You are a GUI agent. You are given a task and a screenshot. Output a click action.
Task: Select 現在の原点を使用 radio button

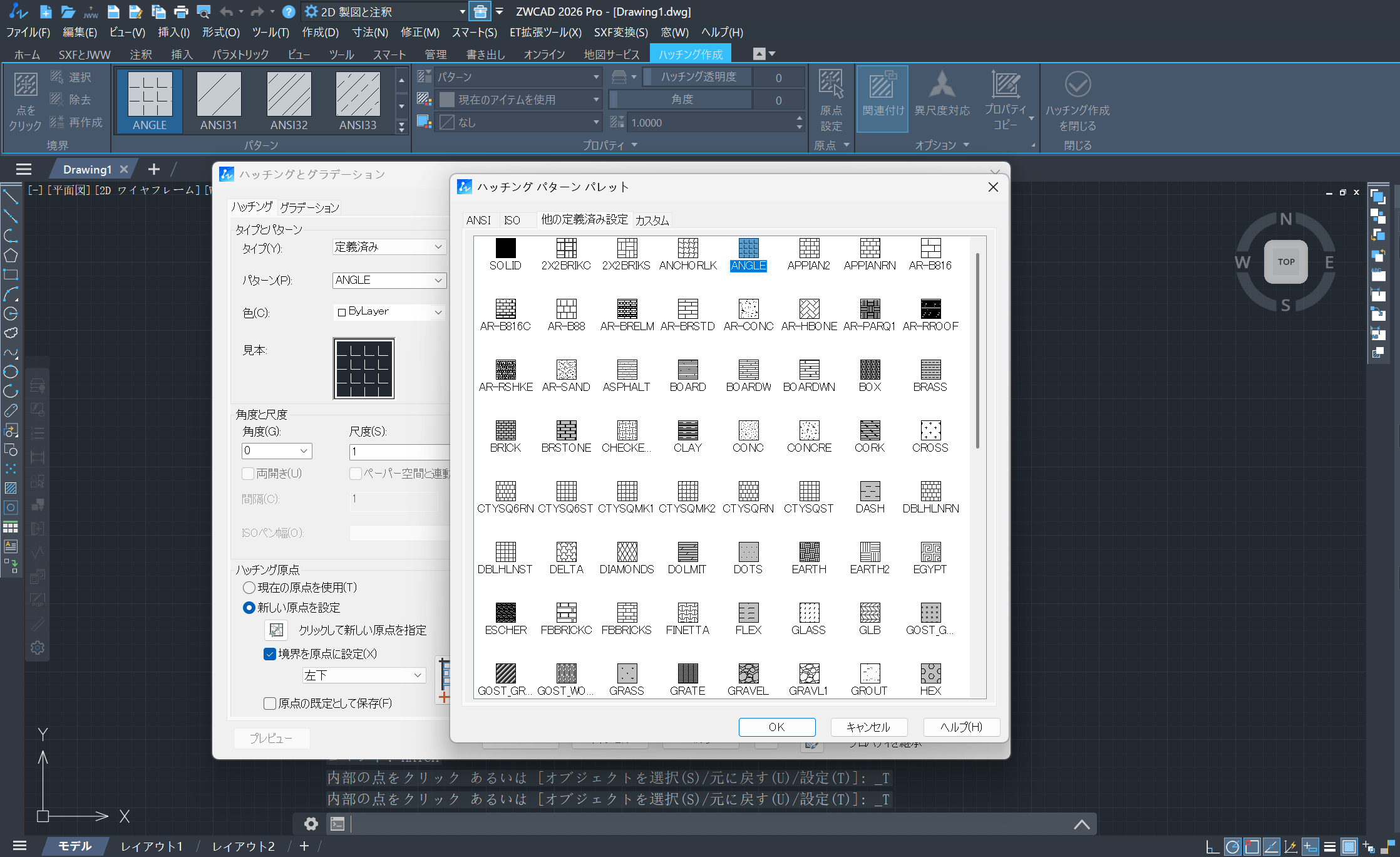coord(249,588)
